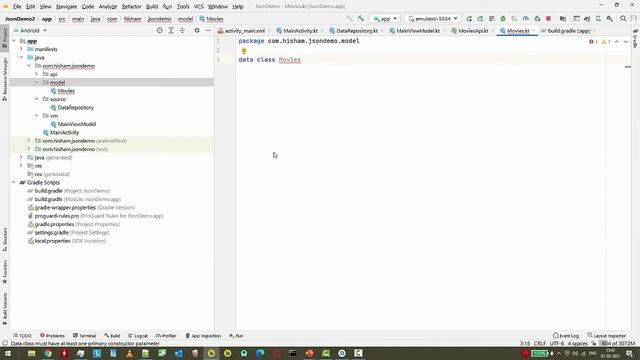Viewport: 640px width, 360px height.
Task: Expand the manifests folder
Action: (x=21, y=49)
